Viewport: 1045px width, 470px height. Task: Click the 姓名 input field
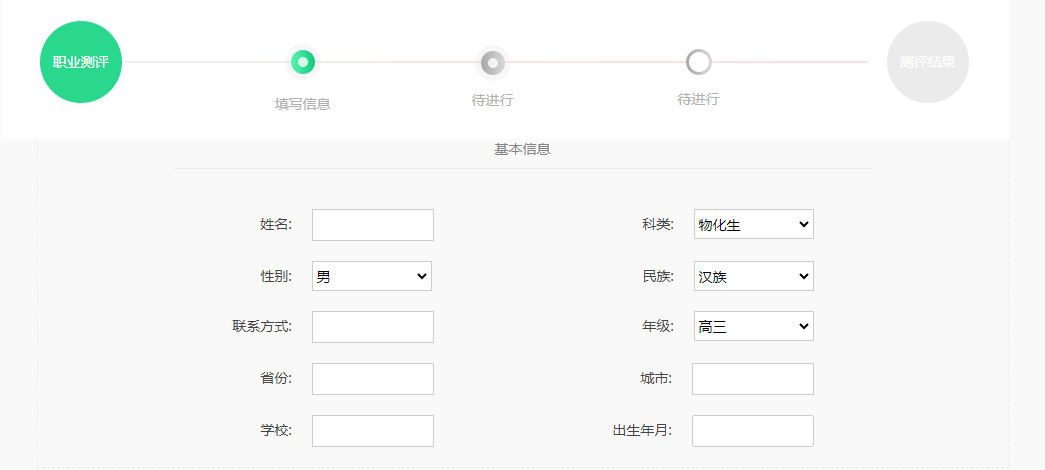[x=373, y=225]
